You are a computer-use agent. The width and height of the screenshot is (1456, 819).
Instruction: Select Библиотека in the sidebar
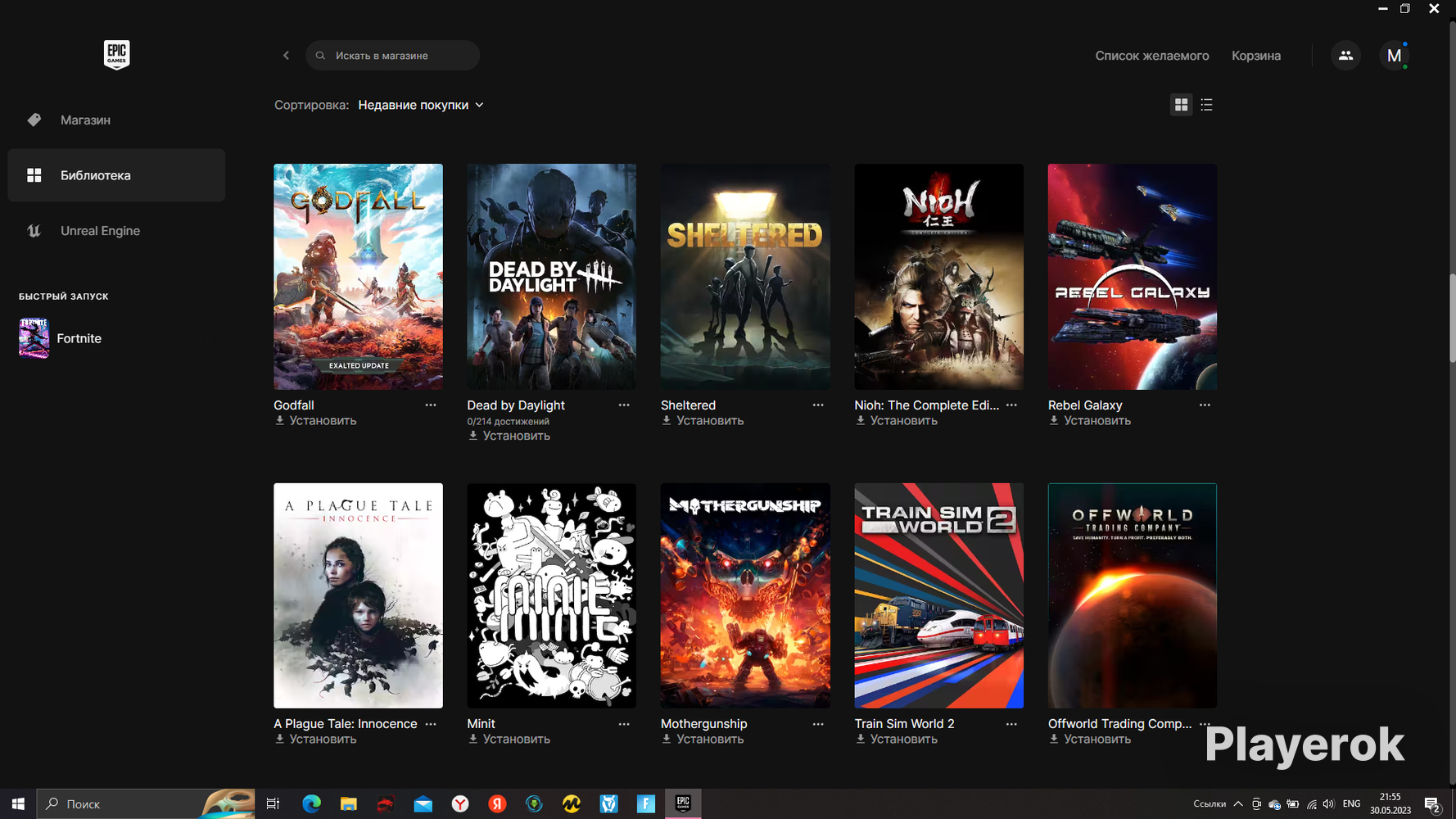pyautogui.click(x=116, y=175)
